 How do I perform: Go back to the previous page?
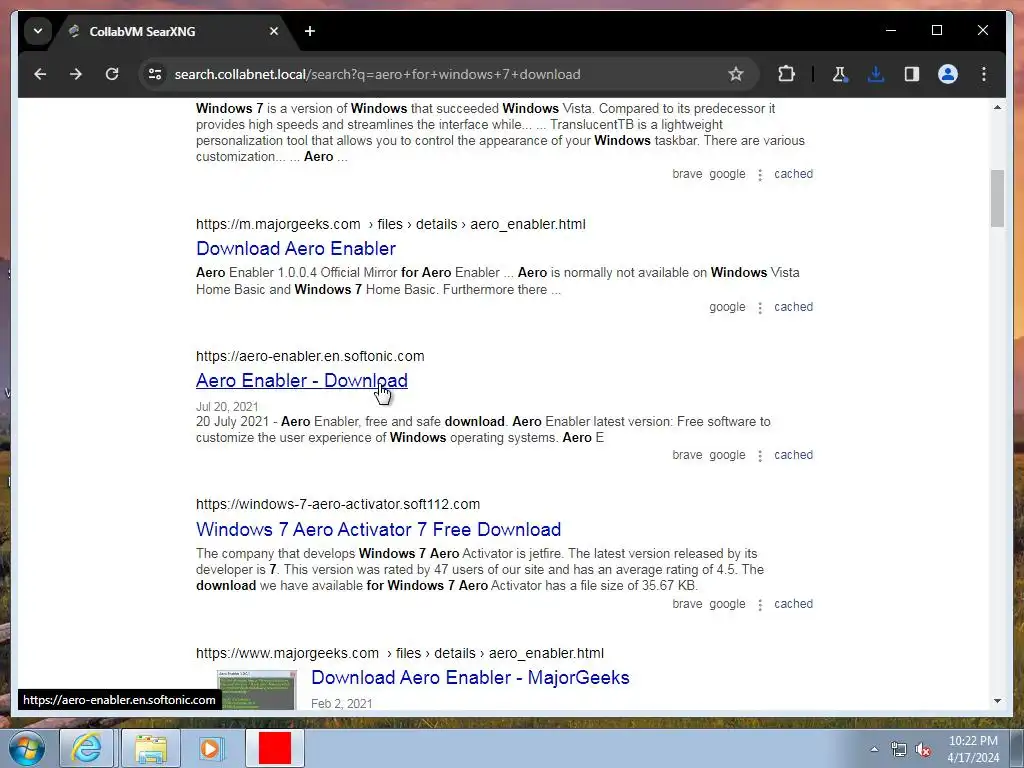40,74
